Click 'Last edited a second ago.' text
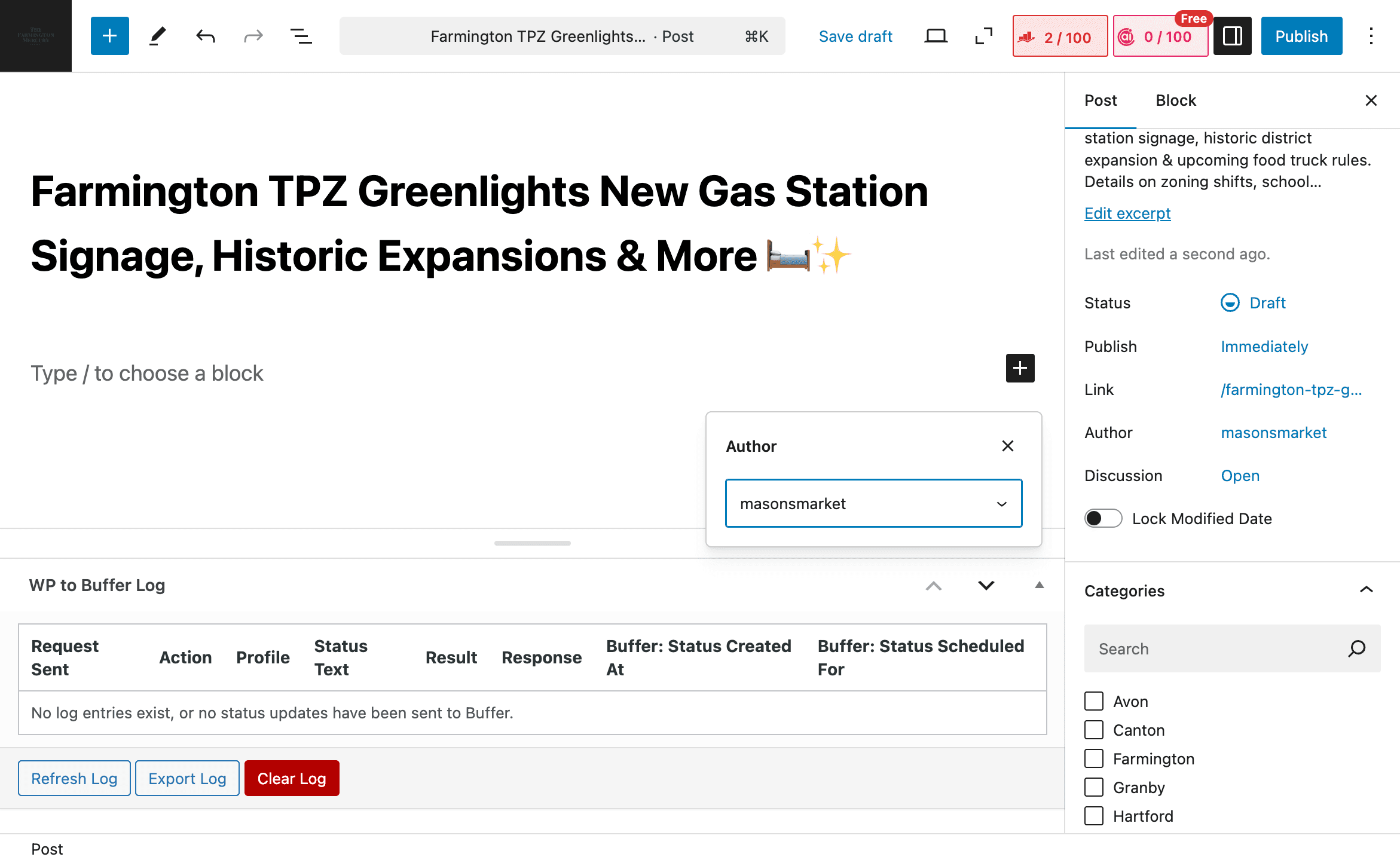This screenshot has width=1400, height=863. click(1177, 254)
